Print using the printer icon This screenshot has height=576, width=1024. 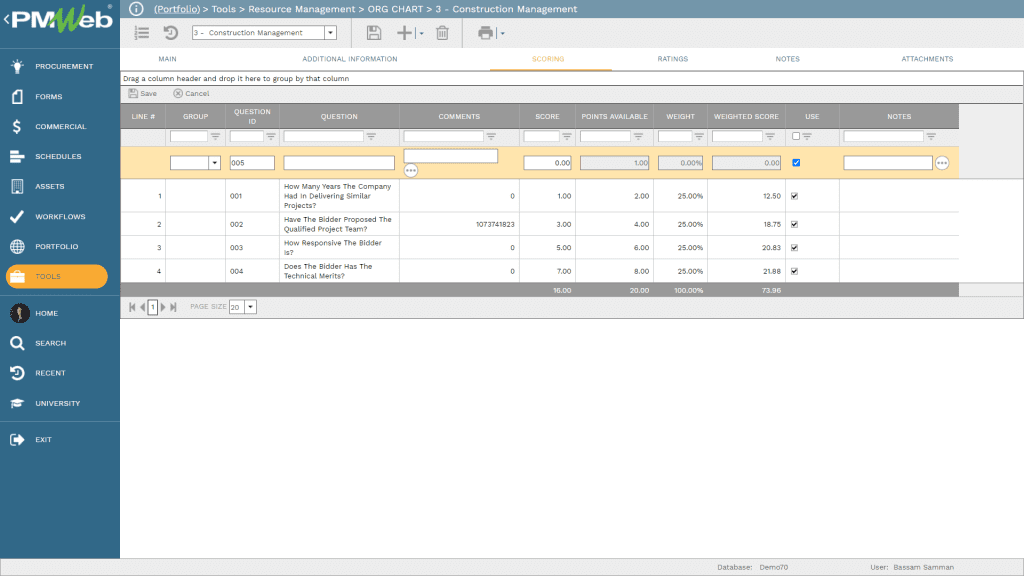click(485, 33)
